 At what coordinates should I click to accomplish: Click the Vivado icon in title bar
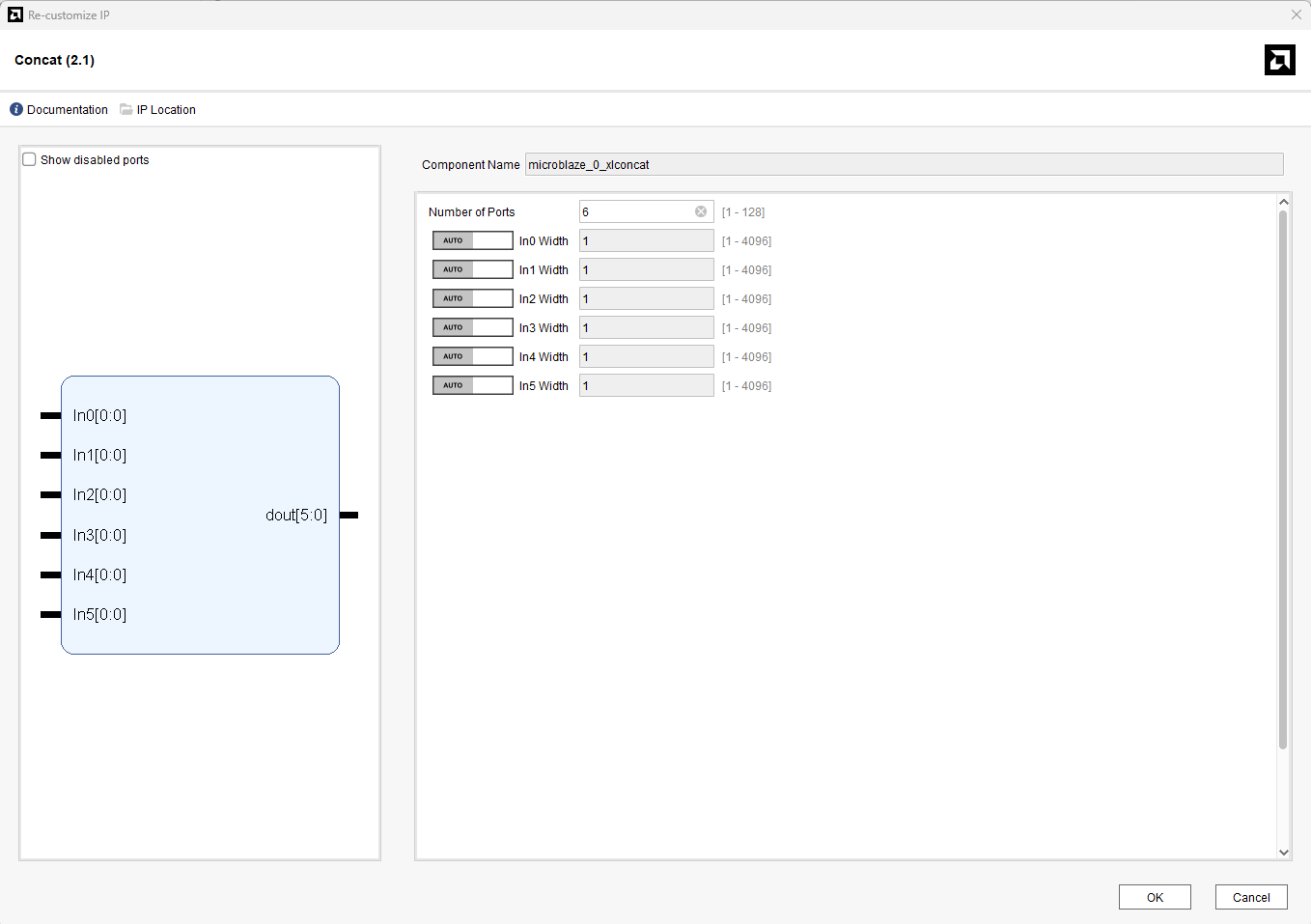coord(14,14)
